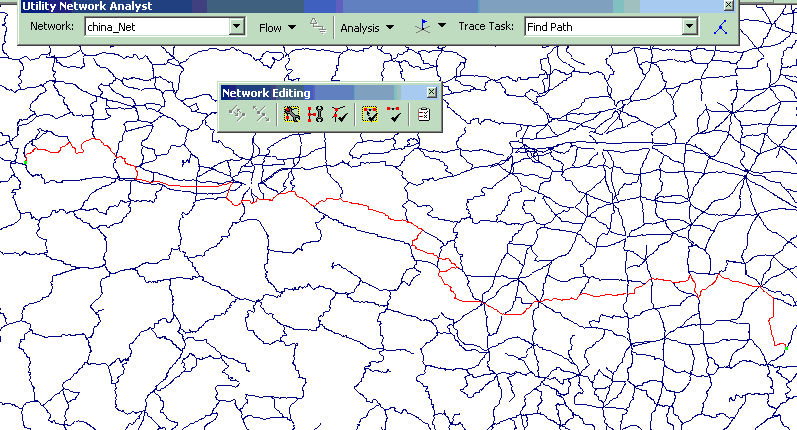Expand the flag tool palette arrow
The image size is (797, 430).
(x=442, y=25)
